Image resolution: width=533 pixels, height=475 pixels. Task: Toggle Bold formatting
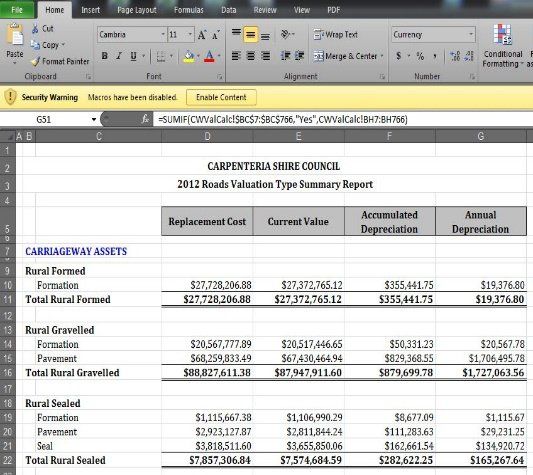105,56
